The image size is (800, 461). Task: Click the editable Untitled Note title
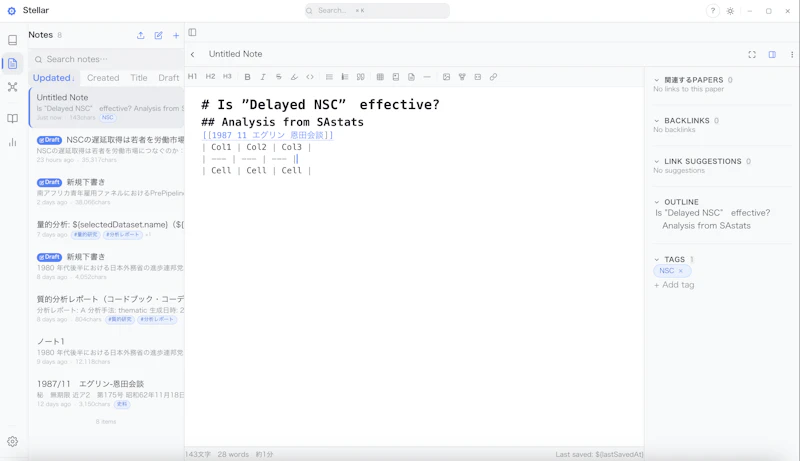[x=236, y=54]
